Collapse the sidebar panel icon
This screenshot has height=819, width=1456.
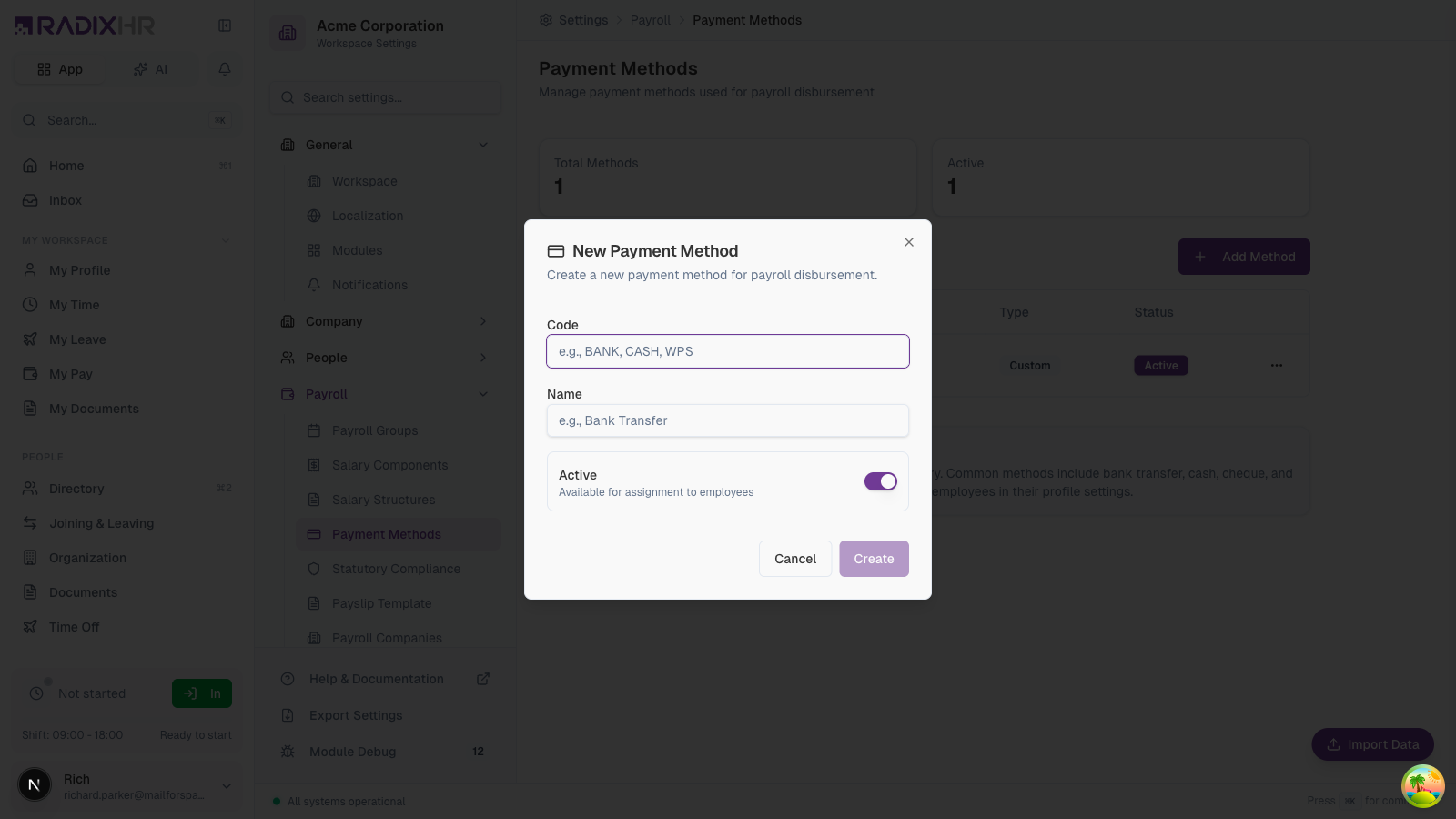225,25
